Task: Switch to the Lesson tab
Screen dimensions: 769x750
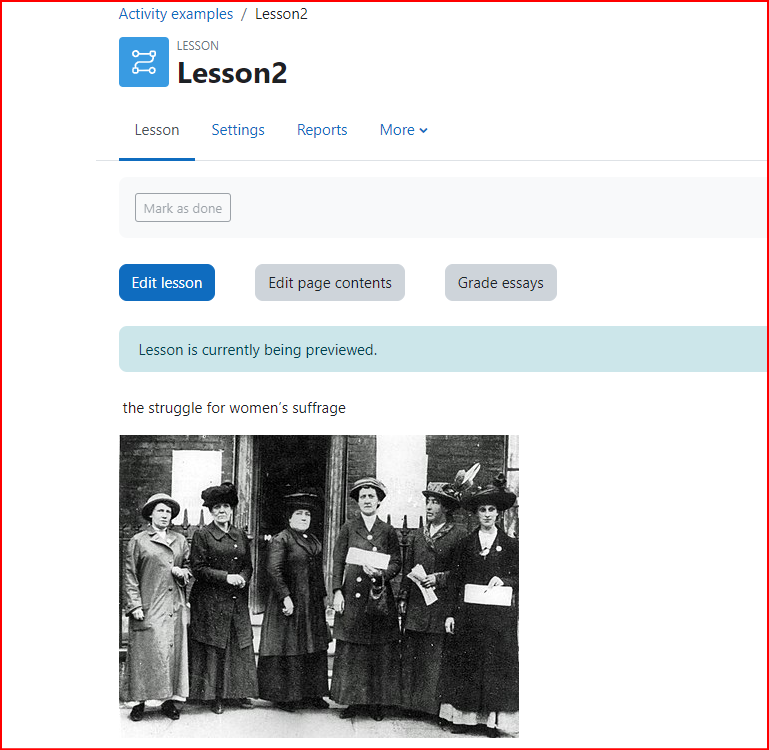Action: [157, 130]
